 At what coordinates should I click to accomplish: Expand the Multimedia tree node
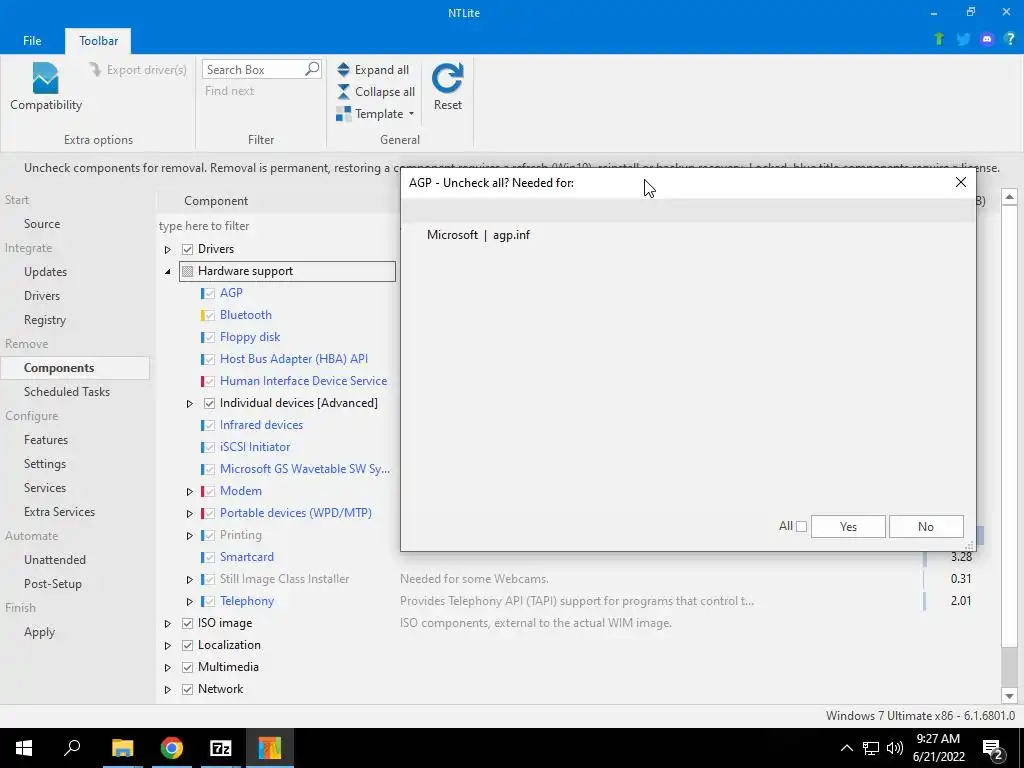(168, 667)
